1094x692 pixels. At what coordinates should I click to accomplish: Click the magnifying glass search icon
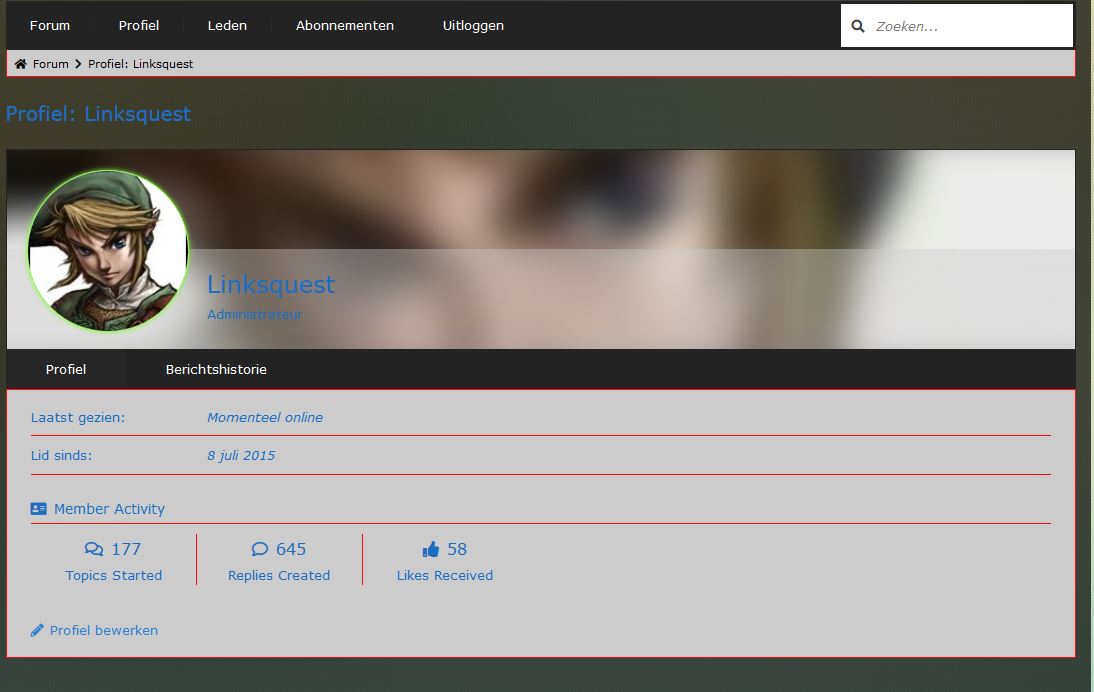click(x=858, y=27)
